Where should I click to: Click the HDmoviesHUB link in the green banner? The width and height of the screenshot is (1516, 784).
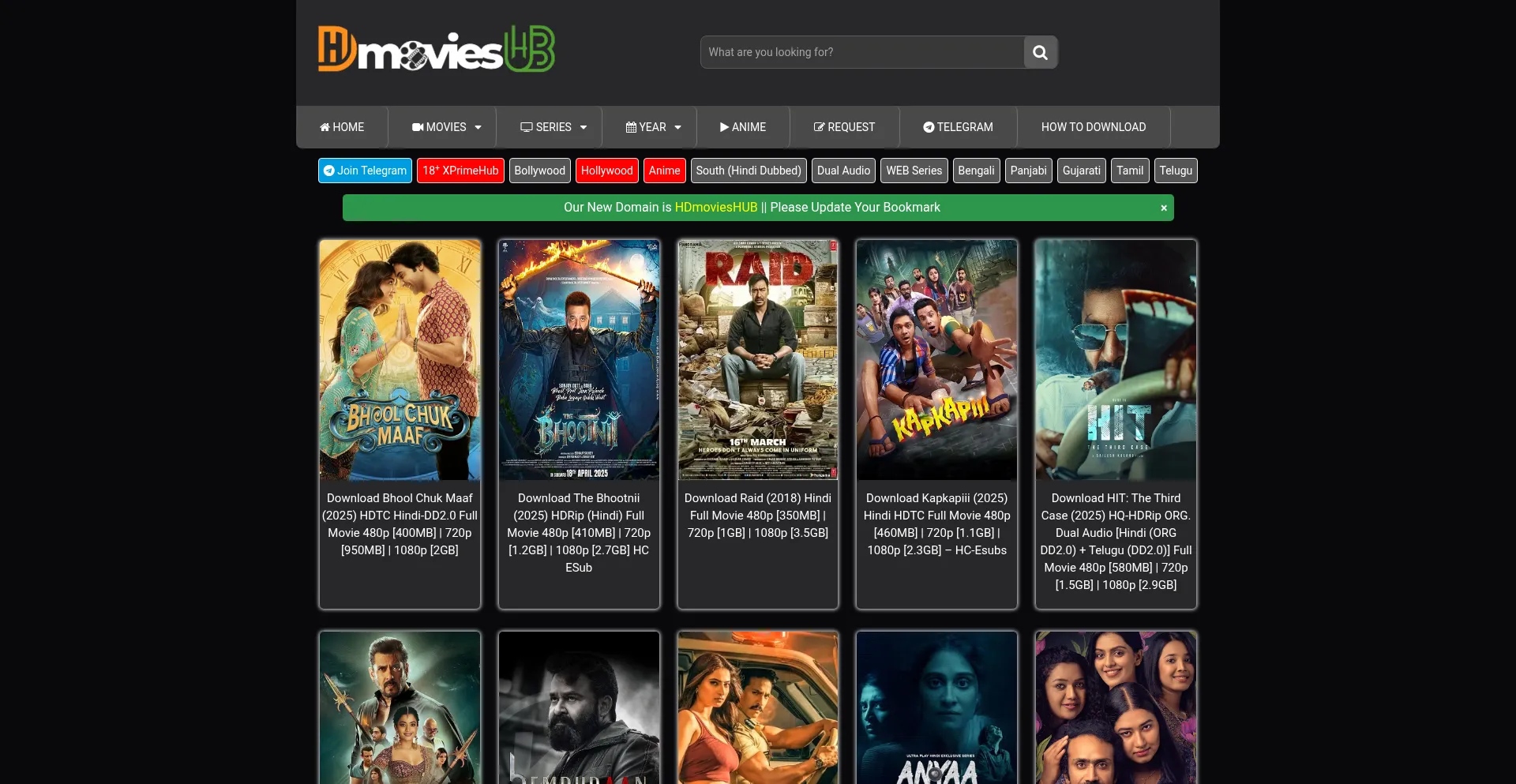[716, 207]
